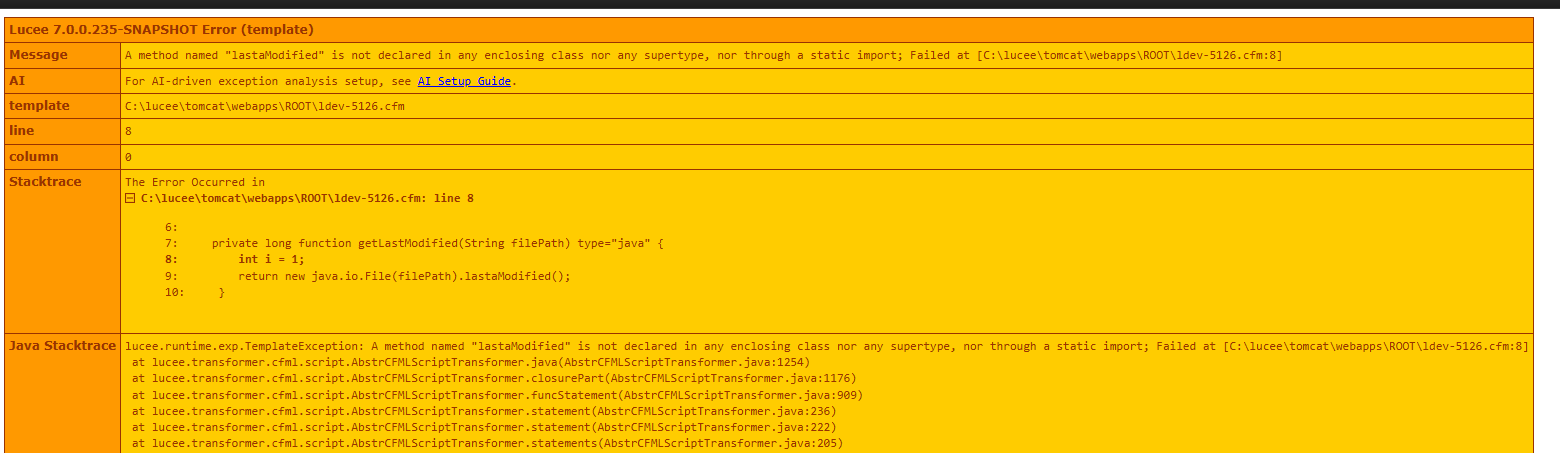Click the lastaModified error message text
The image size is (1560, 453).
pyautogui.click(x=703, y=55)
